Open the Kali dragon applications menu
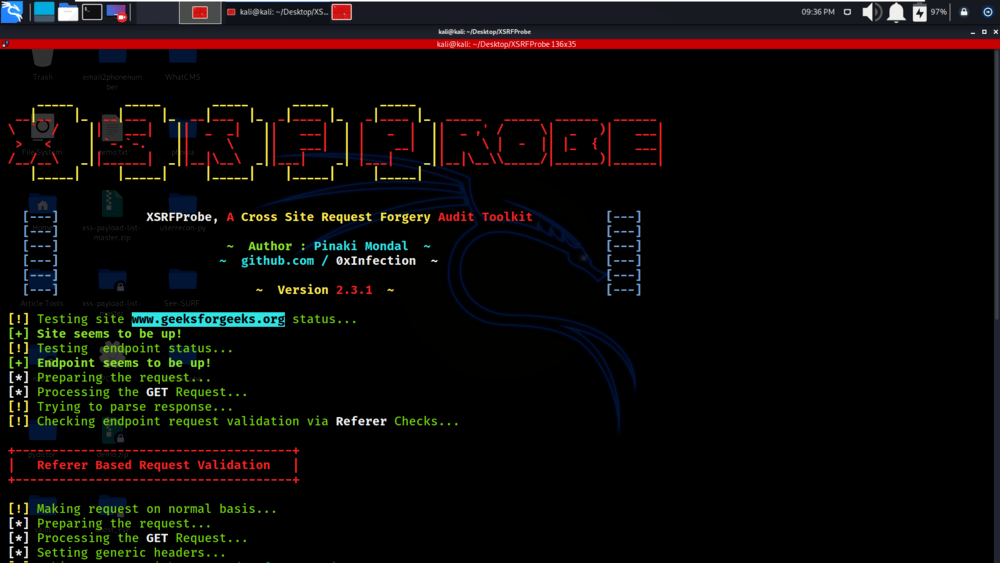 (11, 11)
